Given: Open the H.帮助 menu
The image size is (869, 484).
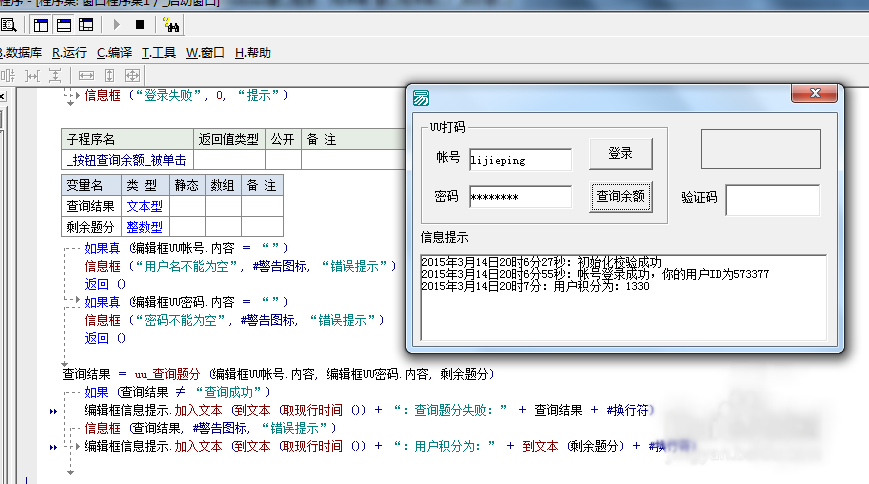Looking at the screenshot, I should click(252, 52).
